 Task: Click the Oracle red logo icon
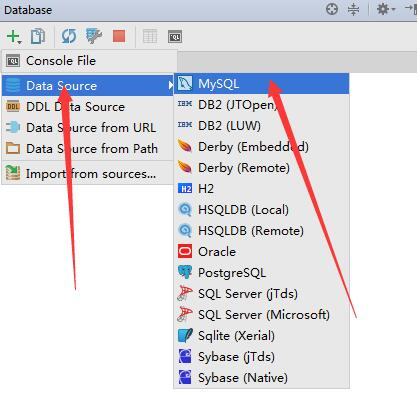185,251
